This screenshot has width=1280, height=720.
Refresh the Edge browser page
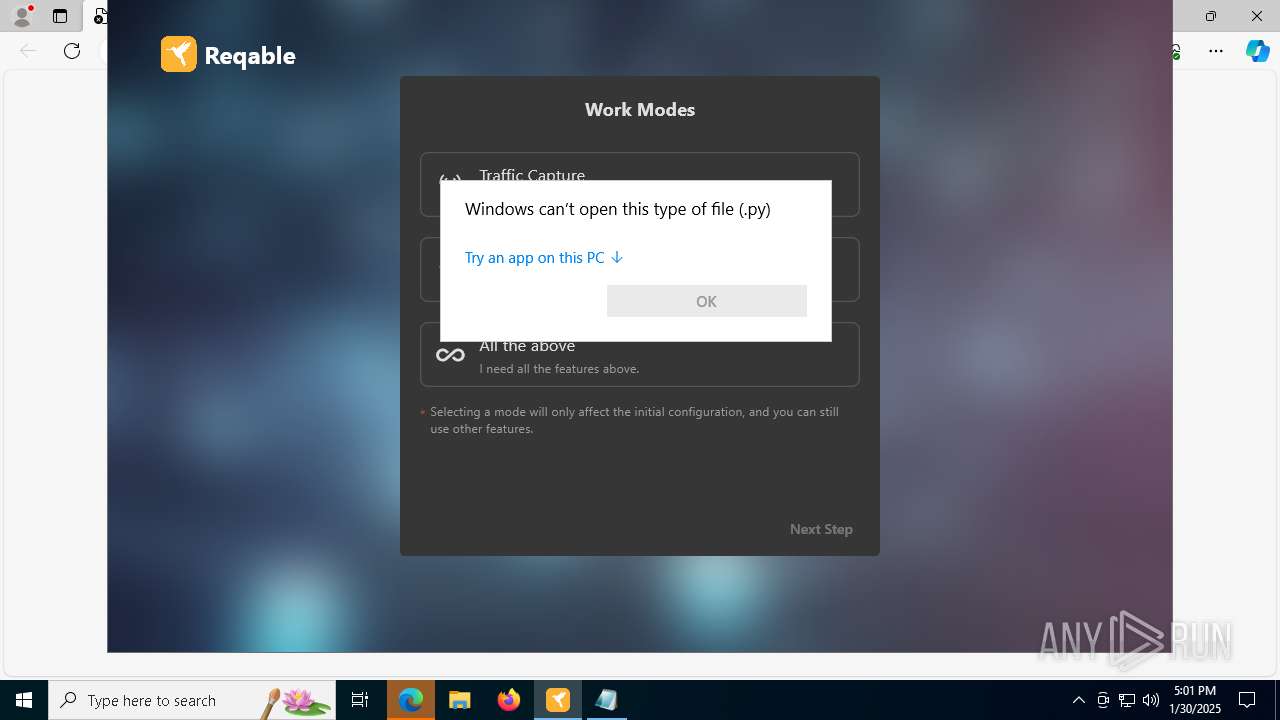click(x=72, y=51)
